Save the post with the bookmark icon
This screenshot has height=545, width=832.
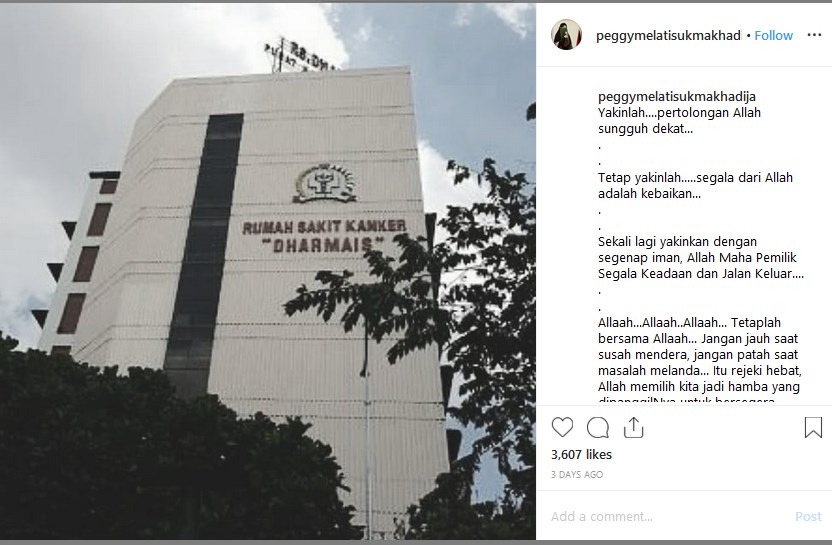click(813, 427)
